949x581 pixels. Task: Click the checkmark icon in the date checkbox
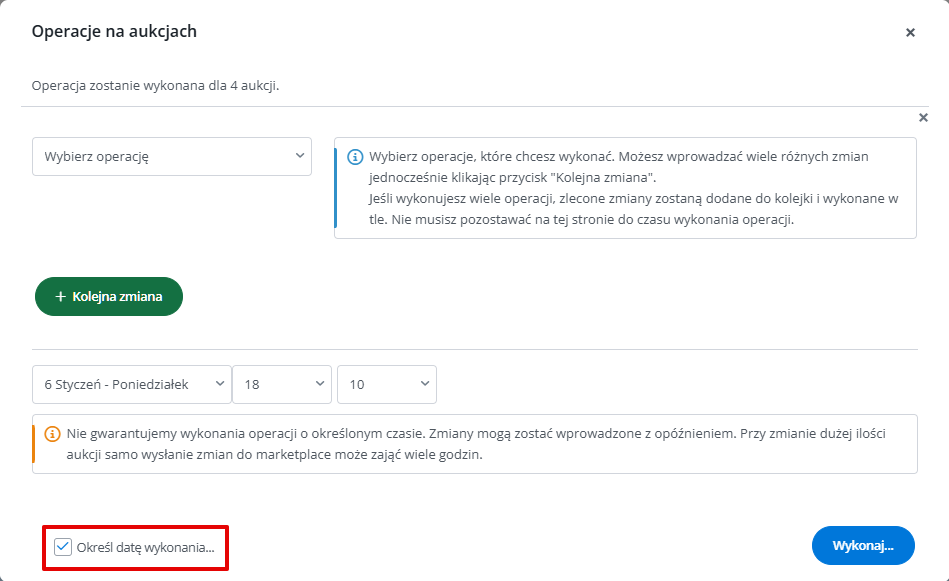63,547
